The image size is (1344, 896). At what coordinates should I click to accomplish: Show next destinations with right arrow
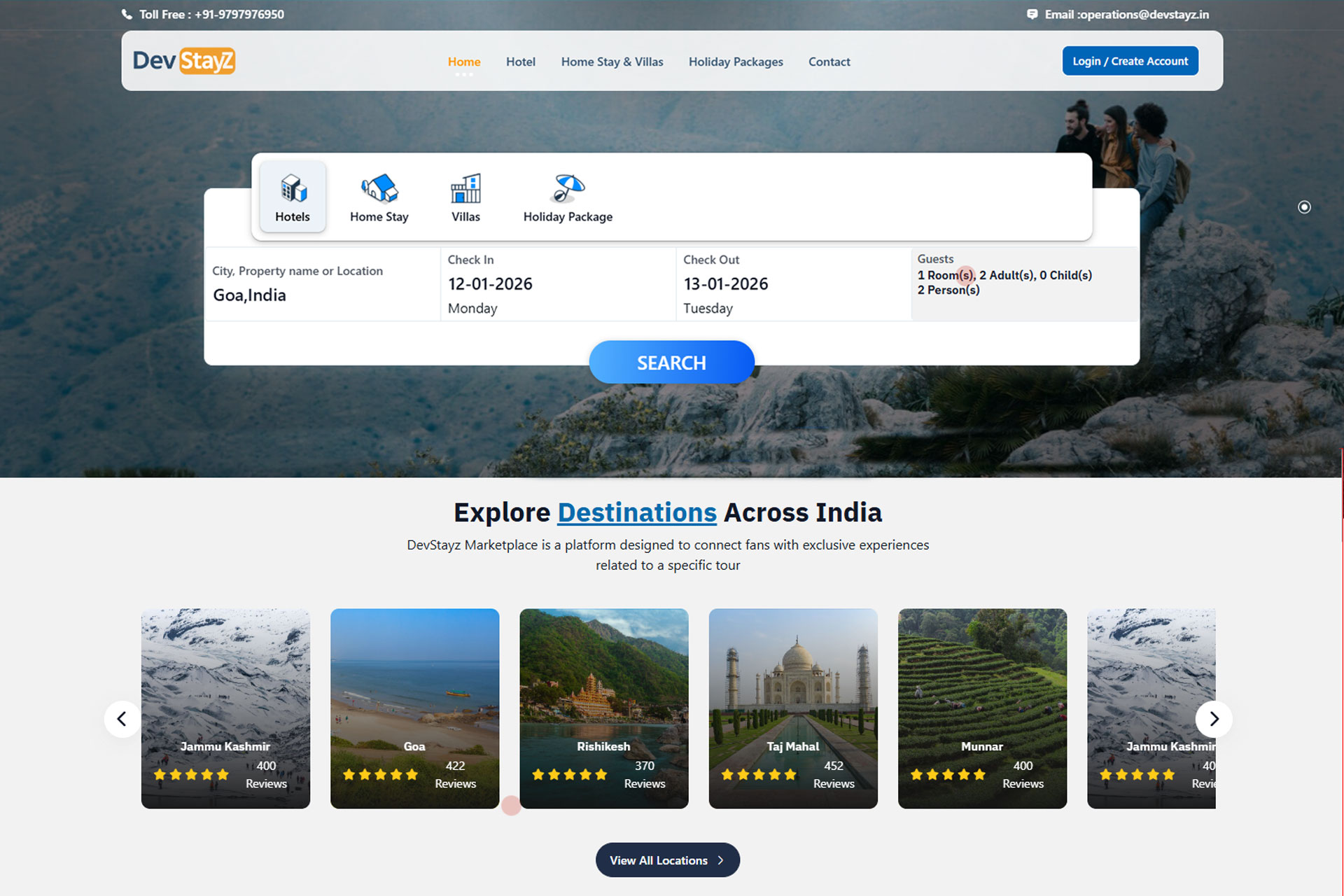(x=1214, y=719)
